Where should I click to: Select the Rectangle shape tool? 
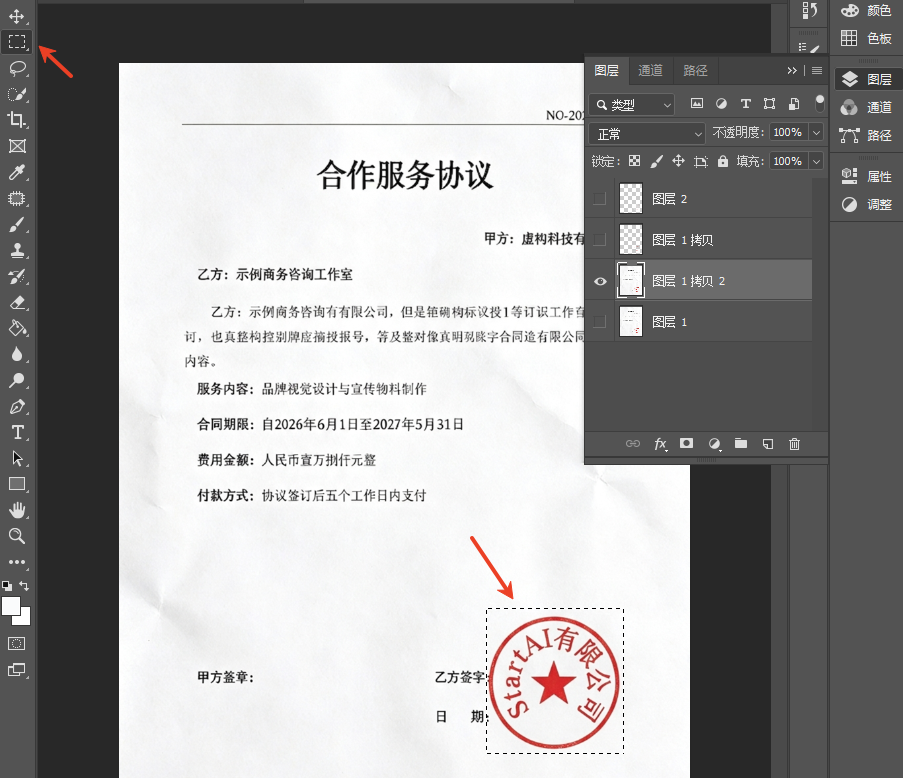point(17,484)
